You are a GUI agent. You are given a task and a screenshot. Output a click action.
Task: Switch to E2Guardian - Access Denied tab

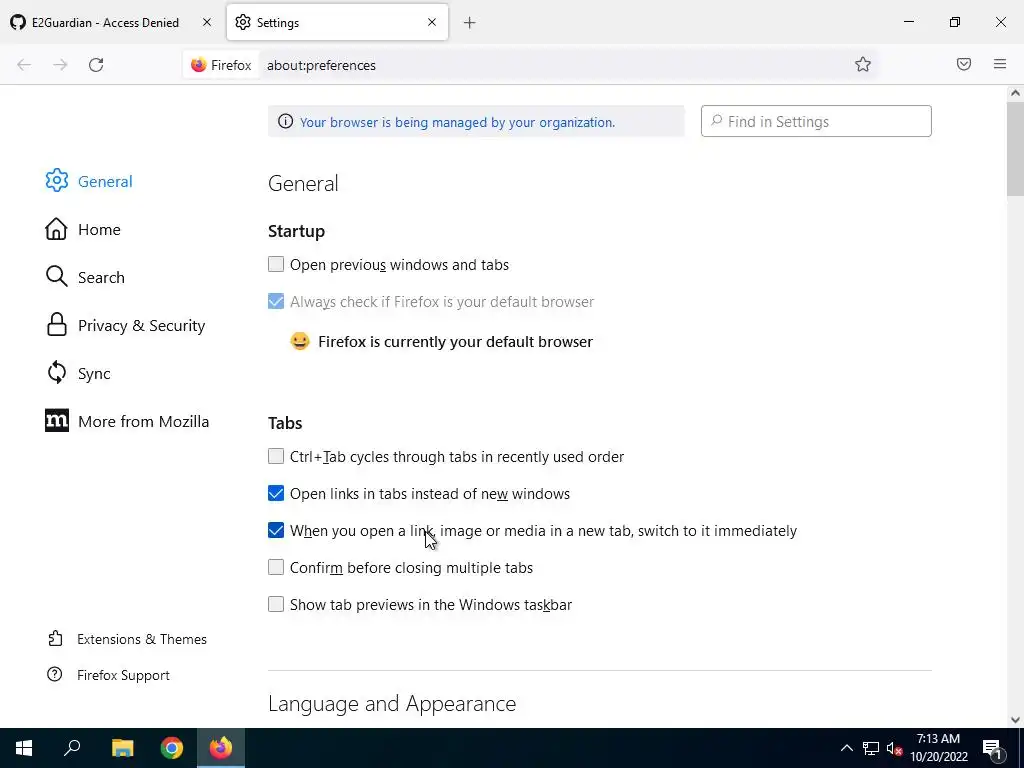coord(104,22)
